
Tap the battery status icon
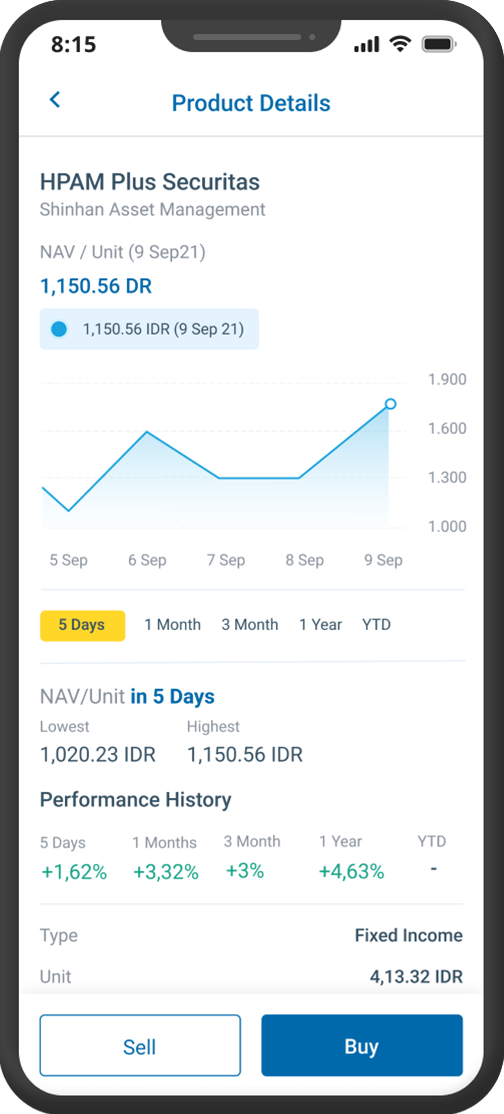[x=439, y=45]
